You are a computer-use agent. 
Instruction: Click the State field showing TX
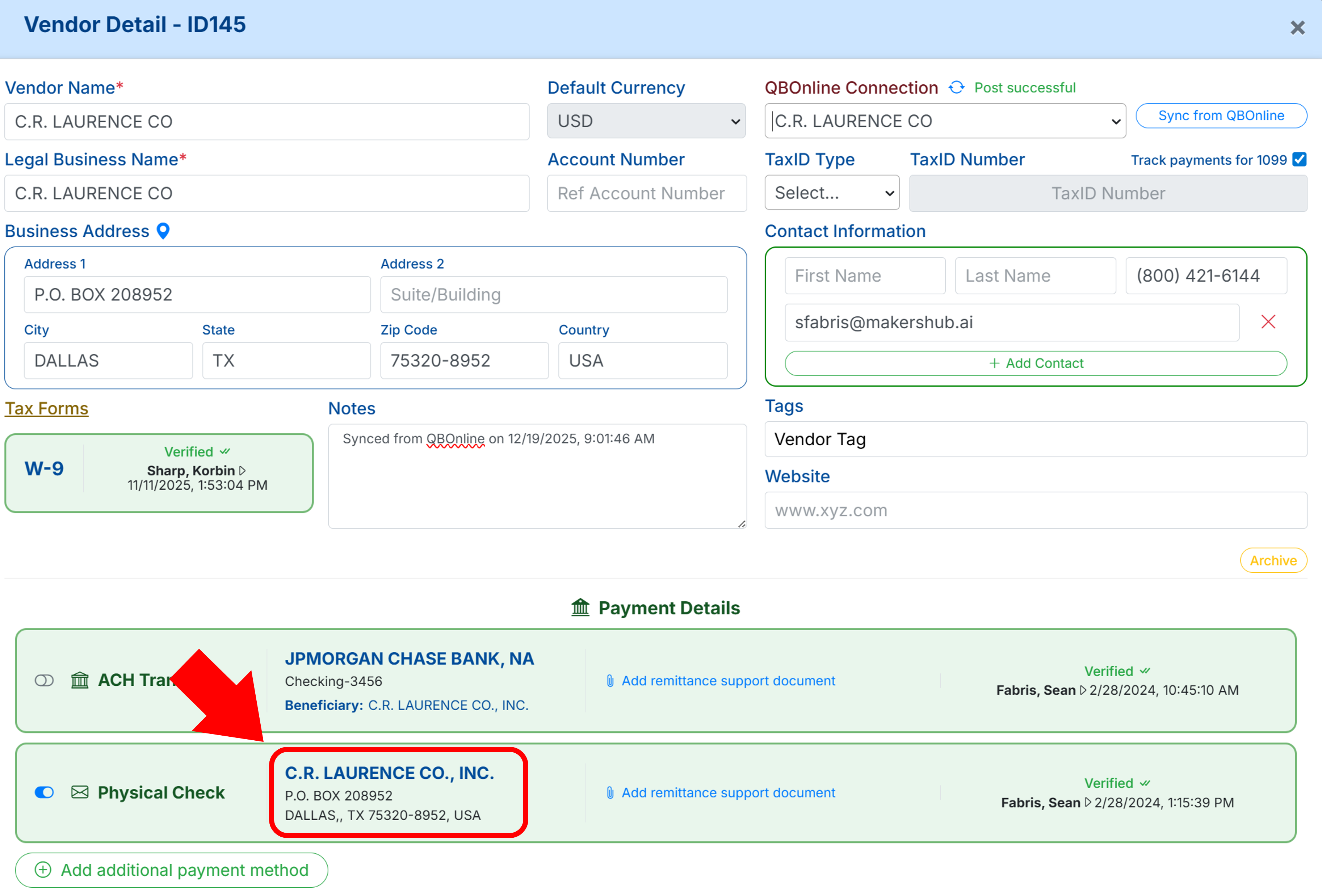(286, 361)
